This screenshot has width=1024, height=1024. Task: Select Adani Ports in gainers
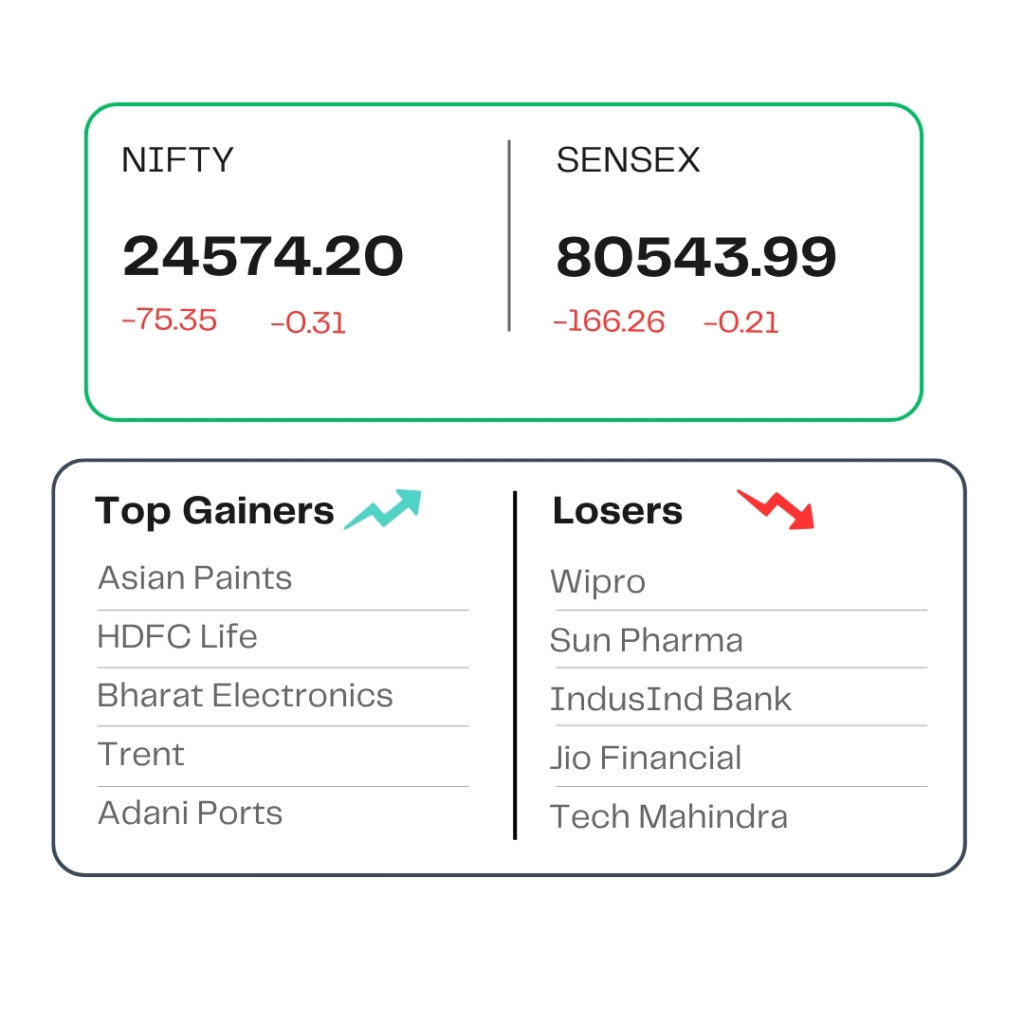point(190,813)
